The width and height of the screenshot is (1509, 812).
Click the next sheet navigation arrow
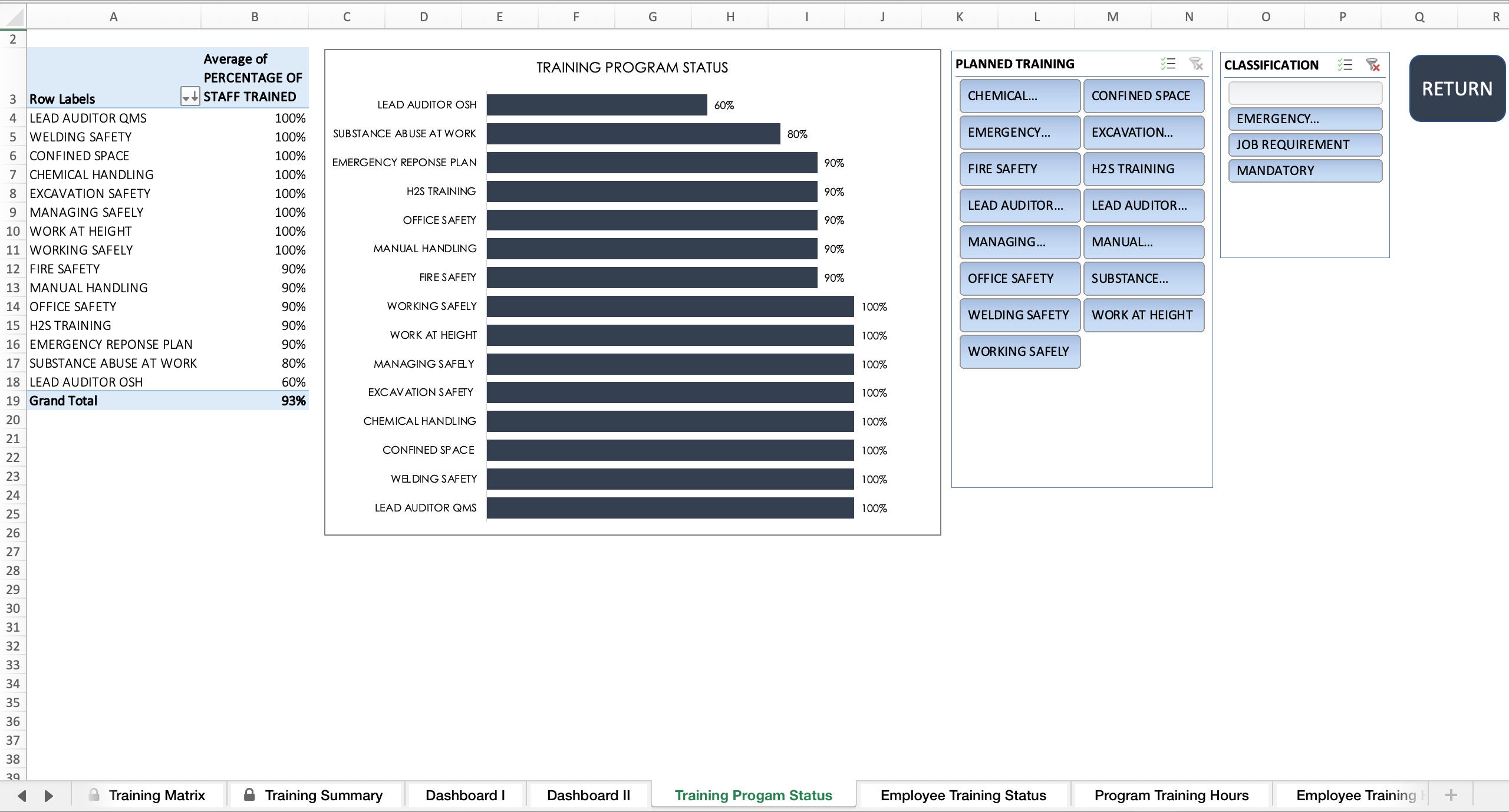tap(48, 794)
